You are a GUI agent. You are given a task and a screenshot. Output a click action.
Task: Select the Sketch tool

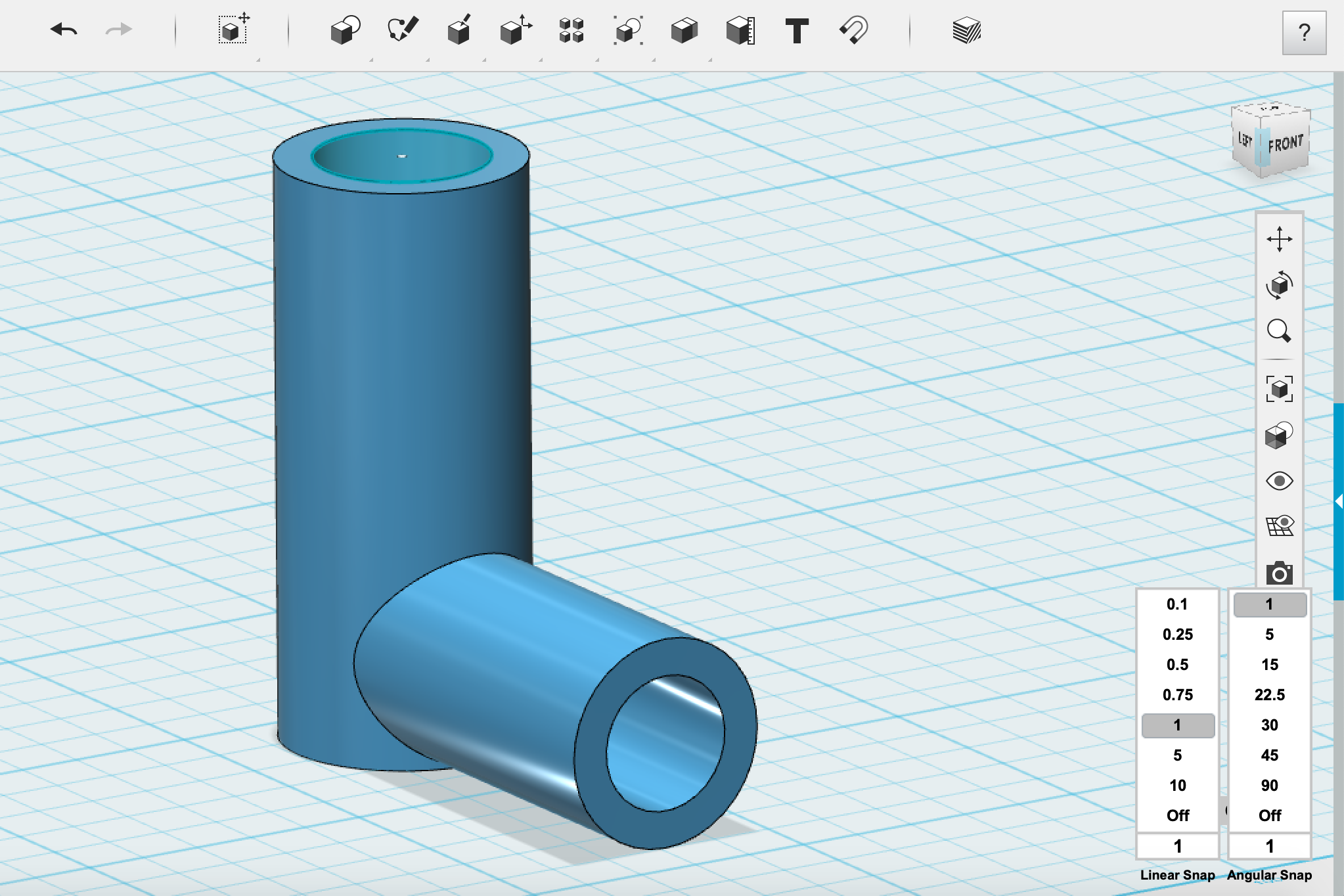402,30
